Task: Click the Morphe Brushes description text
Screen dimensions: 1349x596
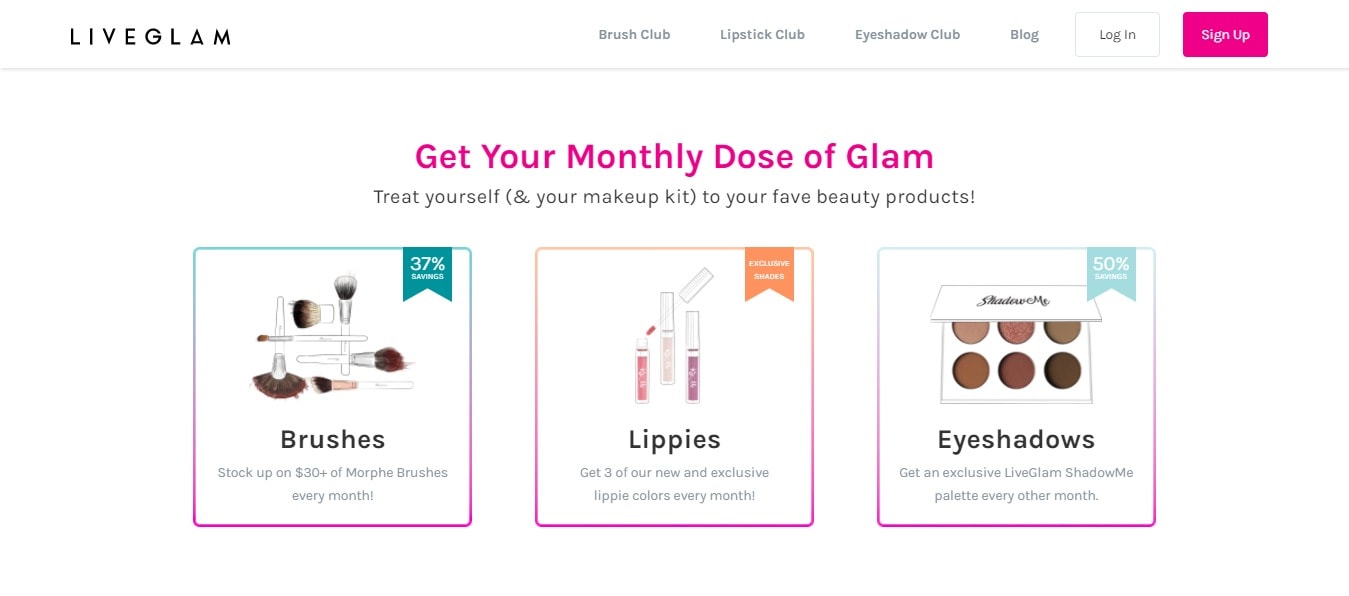Action: tap(332, 484)
